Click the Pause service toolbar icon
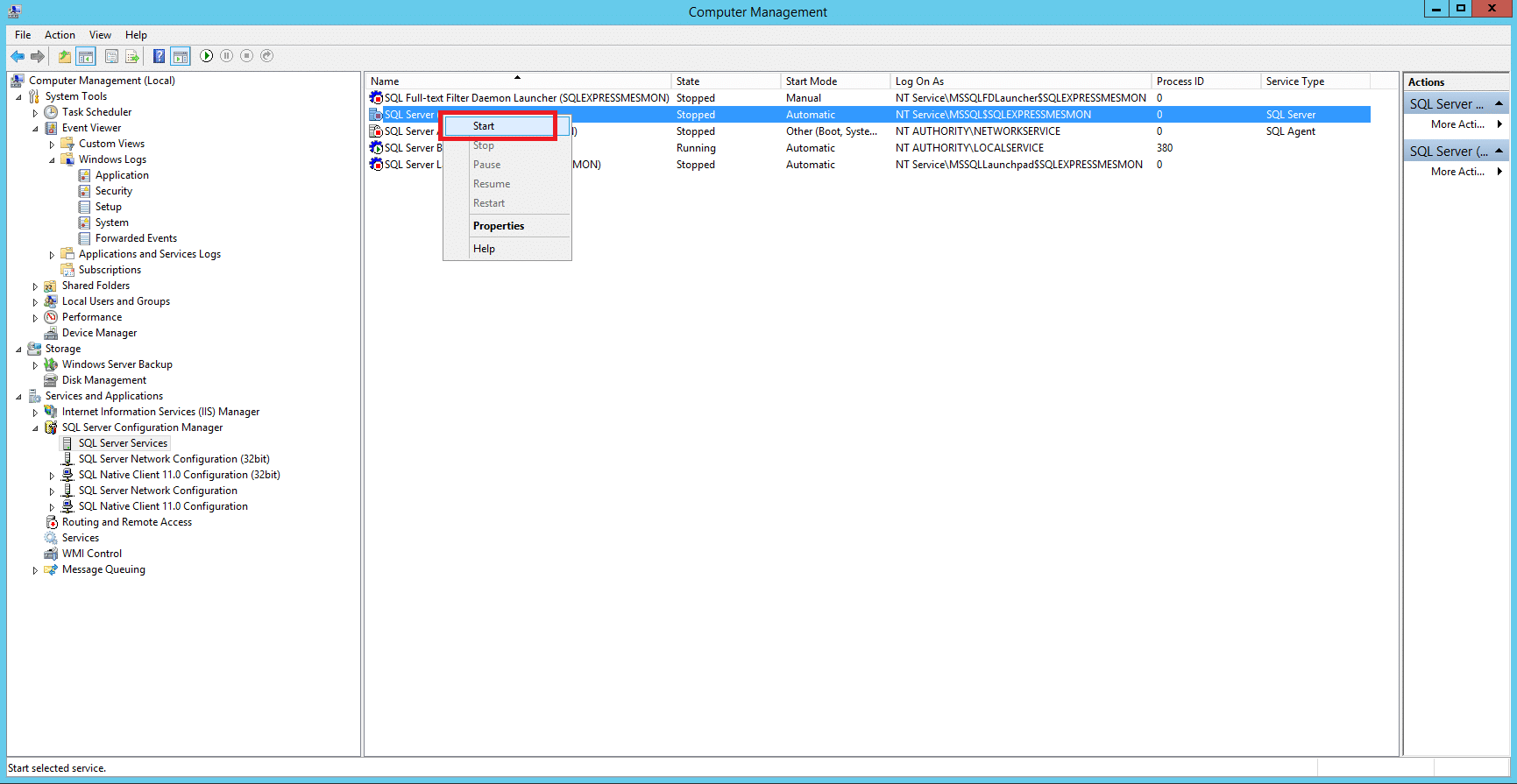The height and width of the screenshot is (784, 1517). (x=226, y=56)
